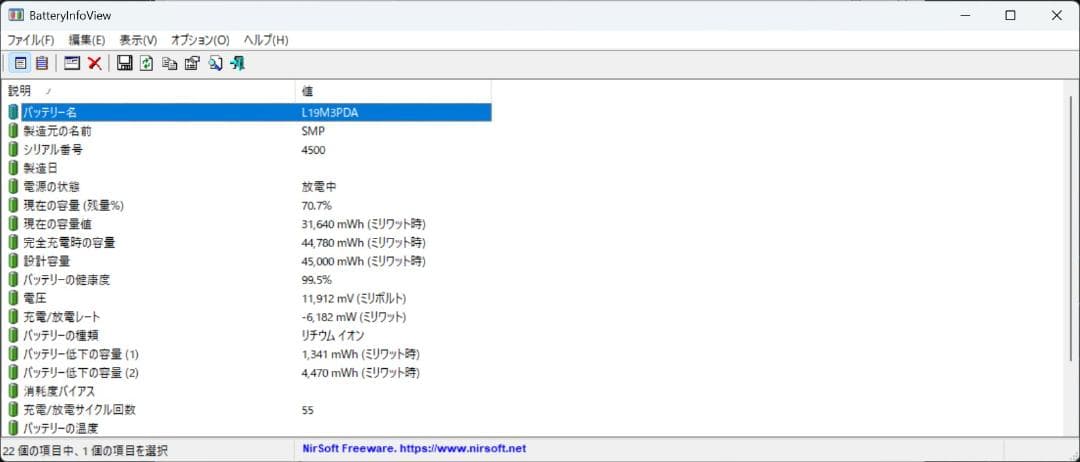This screenshot has height=462, width=1080.
Task: Click battery icon beside バッテリー名
Action: (13, 112)
